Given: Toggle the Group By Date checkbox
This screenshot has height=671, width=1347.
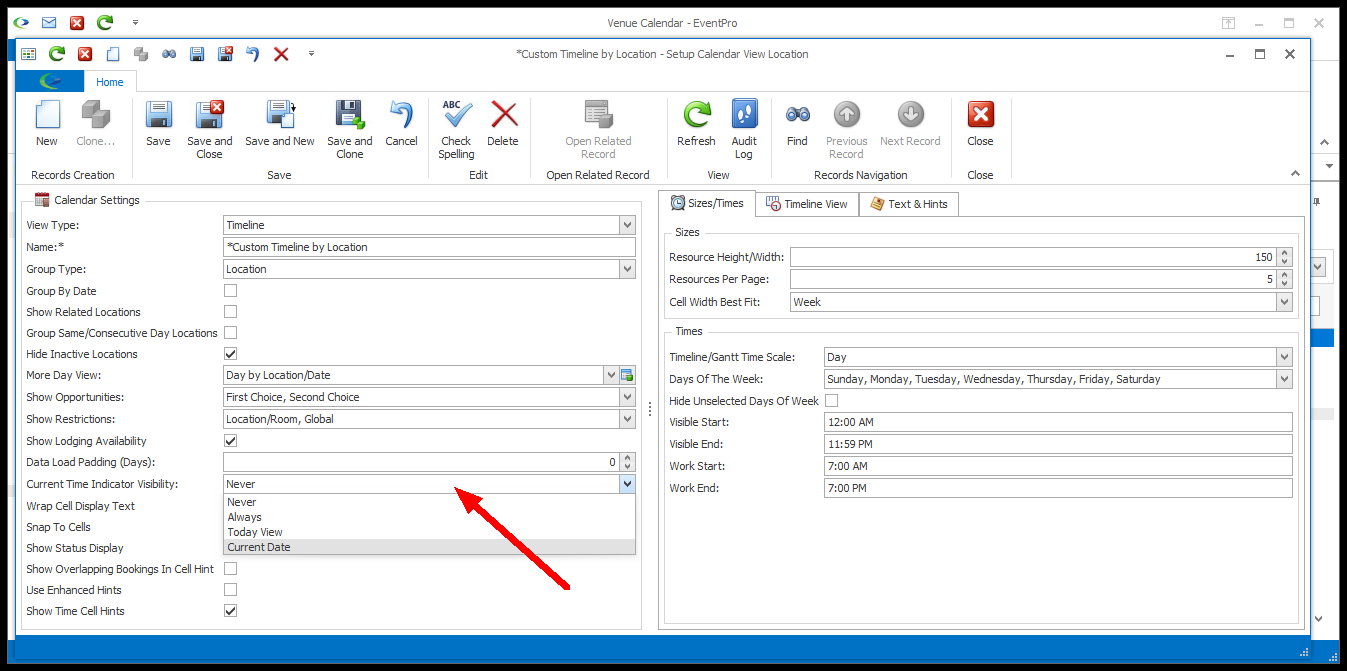Looking at the screenshot, I should pyautogui.click(x=231, y=291).
